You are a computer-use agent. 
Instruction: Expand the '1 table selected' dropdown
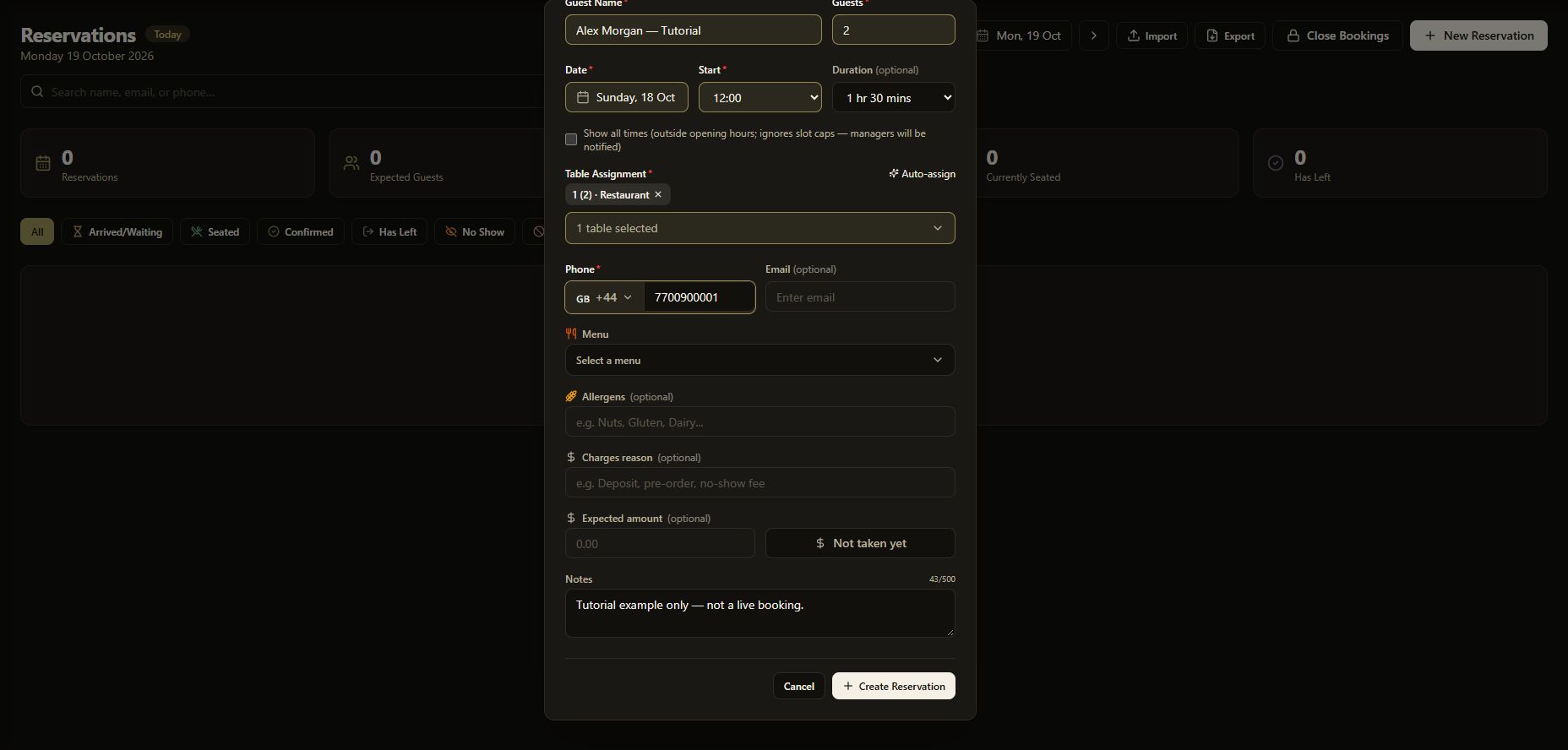[760, 228]
